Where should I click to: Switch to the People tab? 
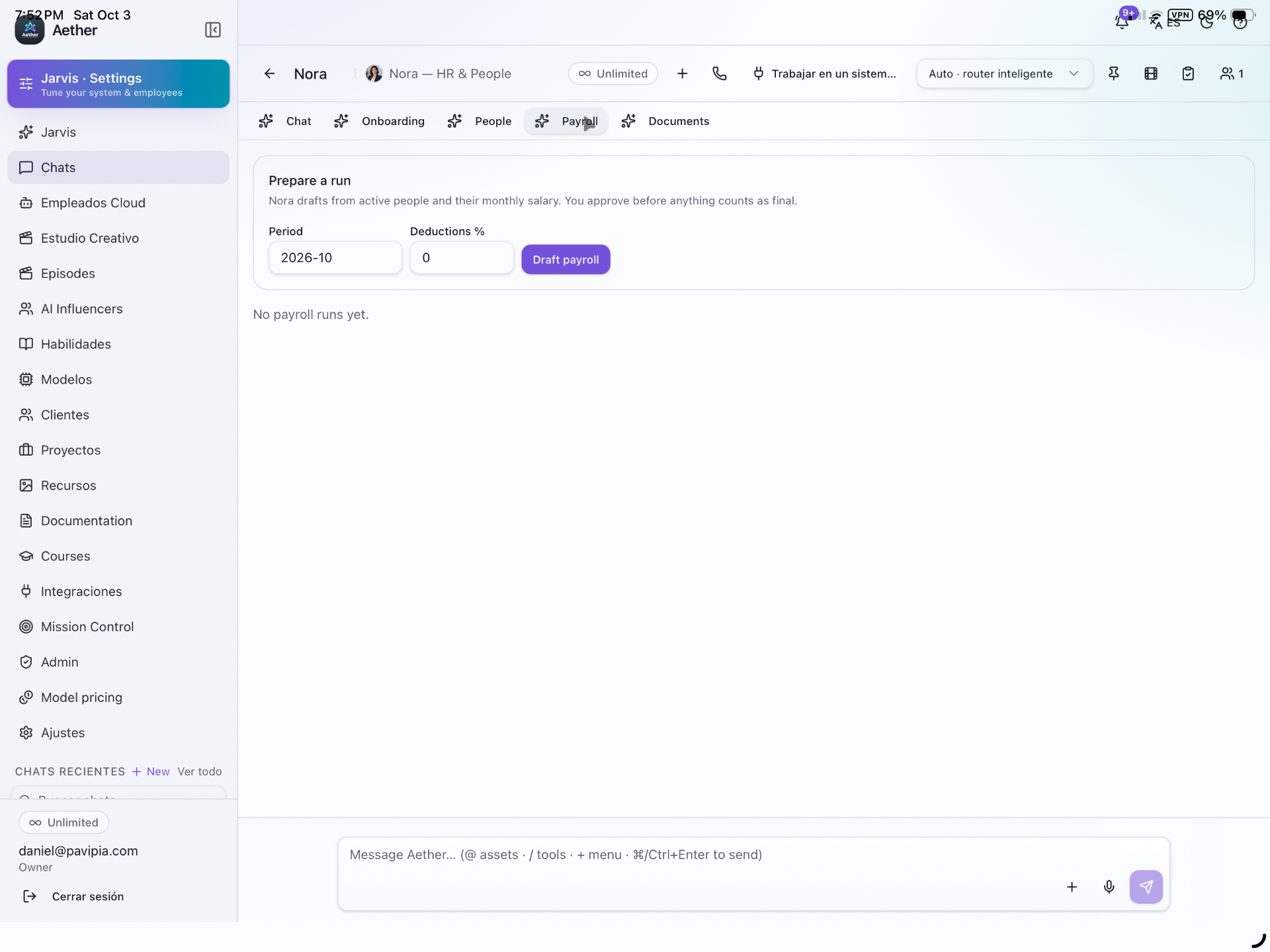pos(480,121)
